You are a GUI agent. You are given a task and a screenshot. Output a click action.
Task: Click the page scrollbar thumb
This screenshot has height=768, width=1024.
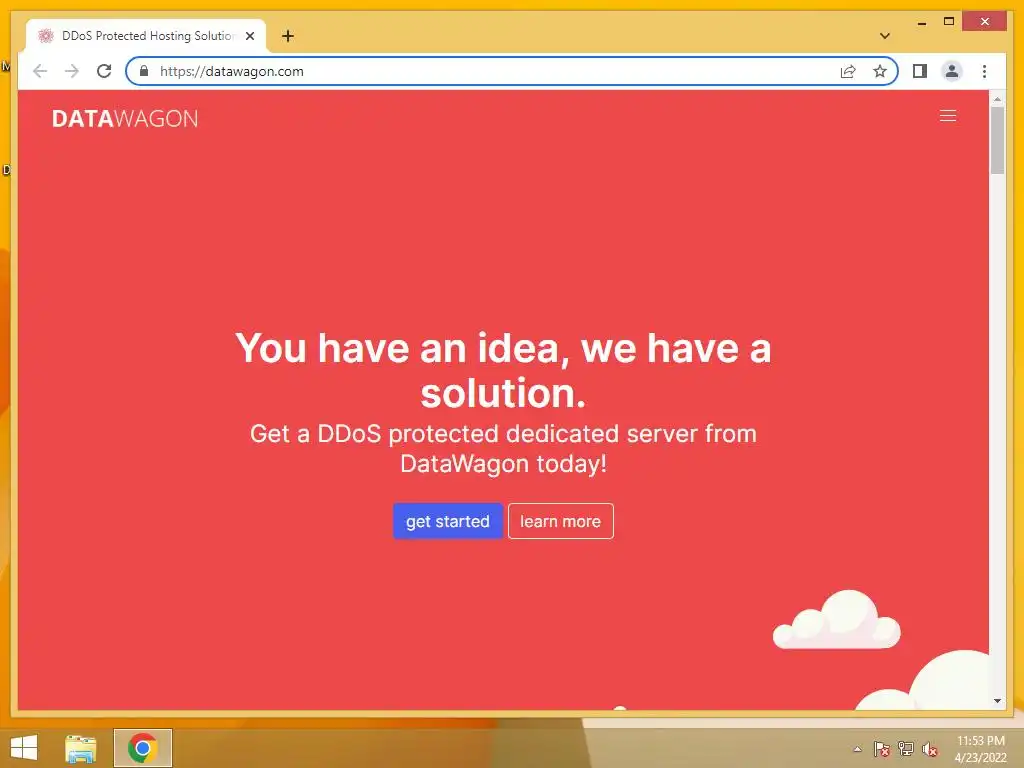[x=997, y=140]
